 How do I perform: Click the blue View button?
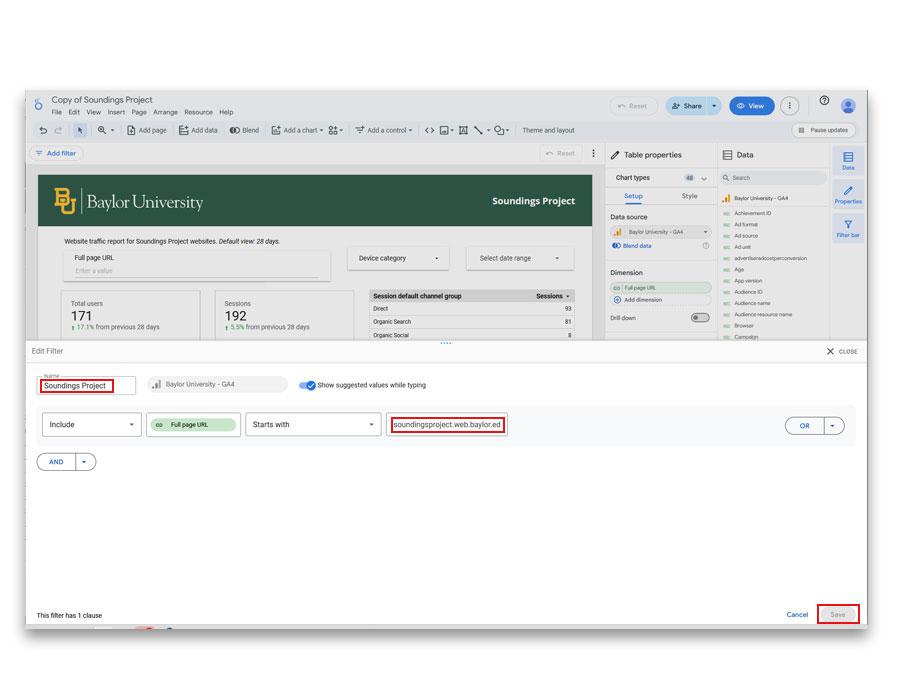(x=751, y=106)
